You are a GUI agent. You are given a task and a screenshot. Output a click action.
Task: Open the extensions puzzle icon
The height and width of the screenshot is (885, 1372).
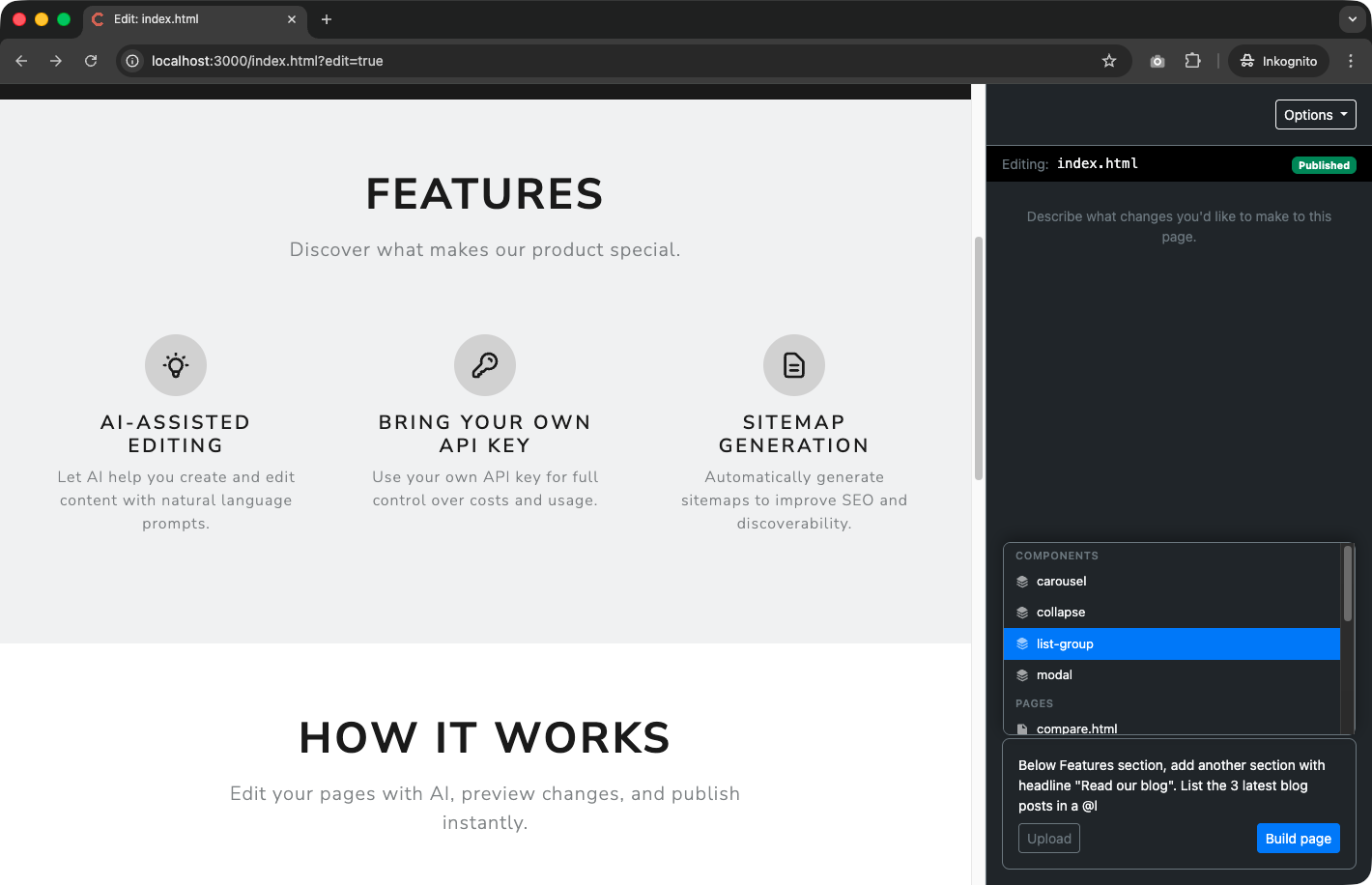(x=1192, y=60)
